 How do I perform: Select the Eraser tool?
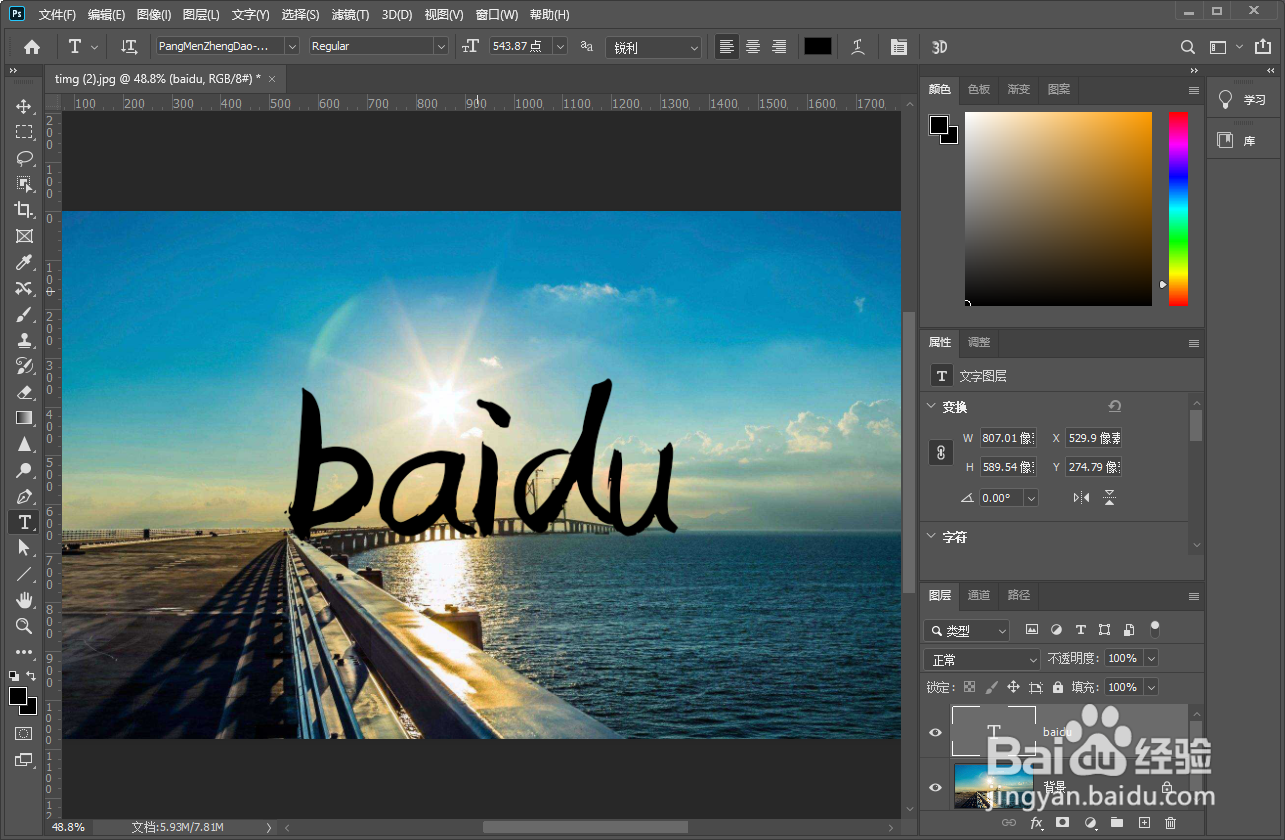pos(24,392)
